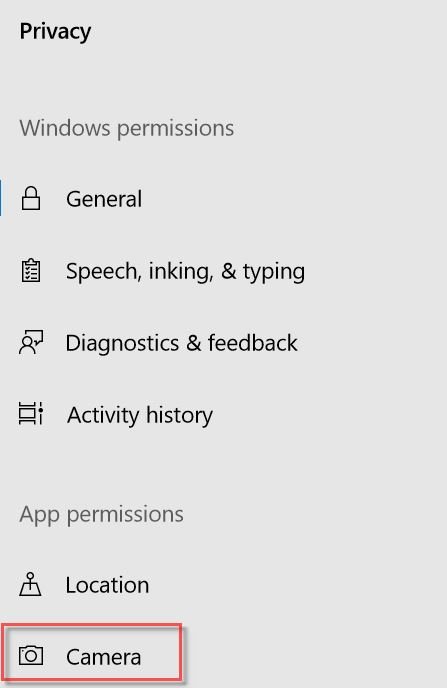447x688 pixels.
Task: Click the word history in Activity entry
Action: pyautogui.click(x=179, y=415)
